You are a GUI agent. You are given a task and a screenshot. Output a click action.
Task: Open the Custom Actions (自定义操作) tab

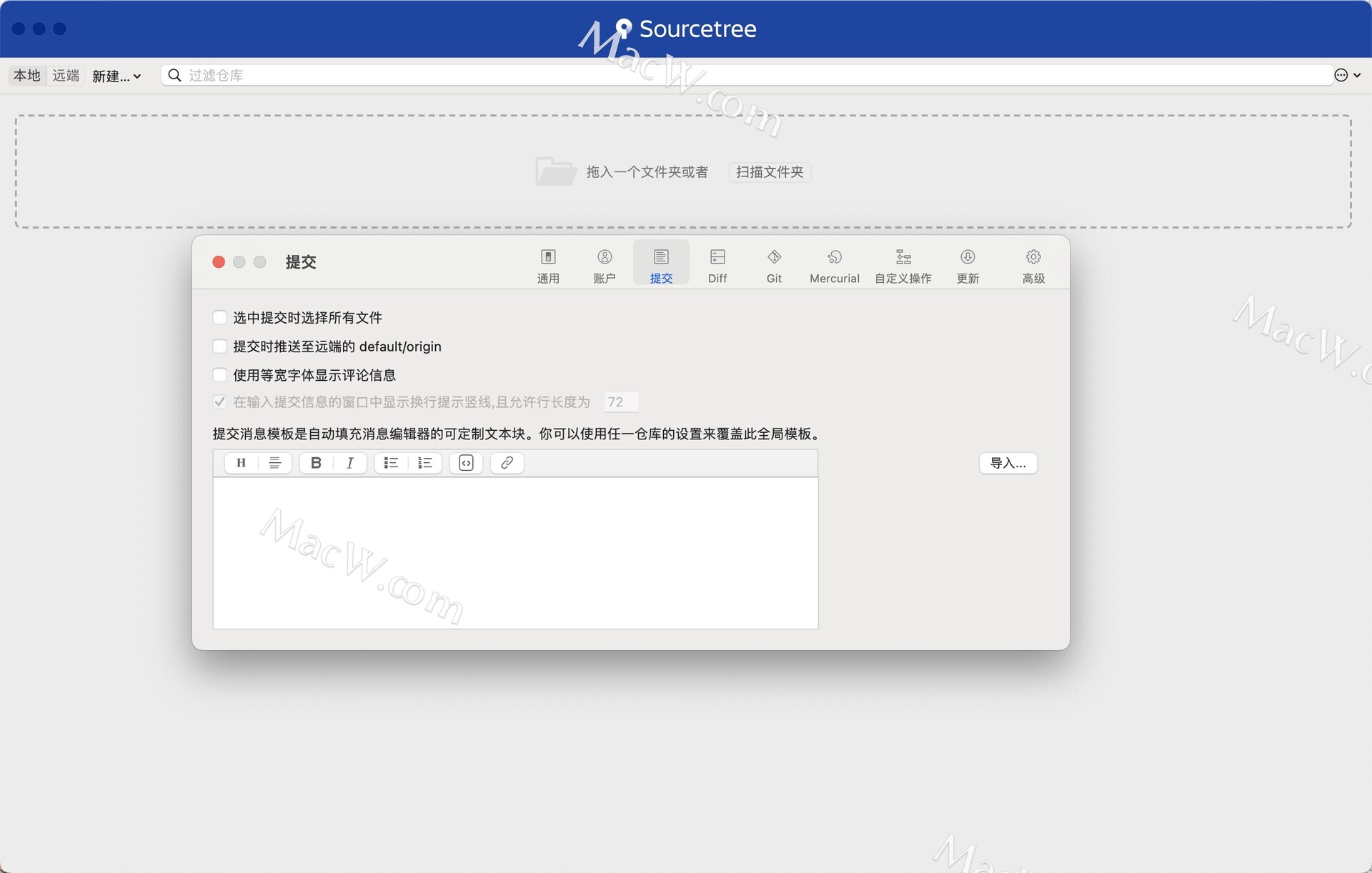pos(903,265)
